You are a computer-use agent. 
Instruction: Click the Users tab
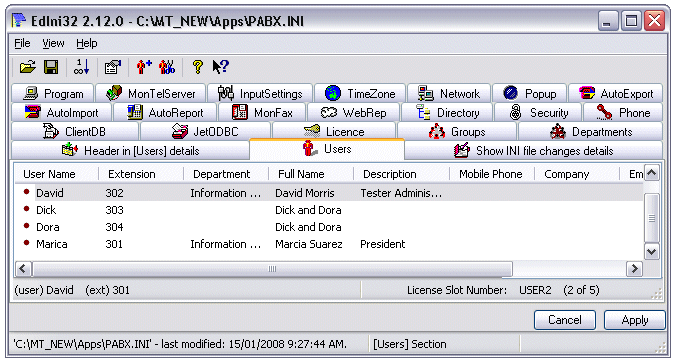327,149
